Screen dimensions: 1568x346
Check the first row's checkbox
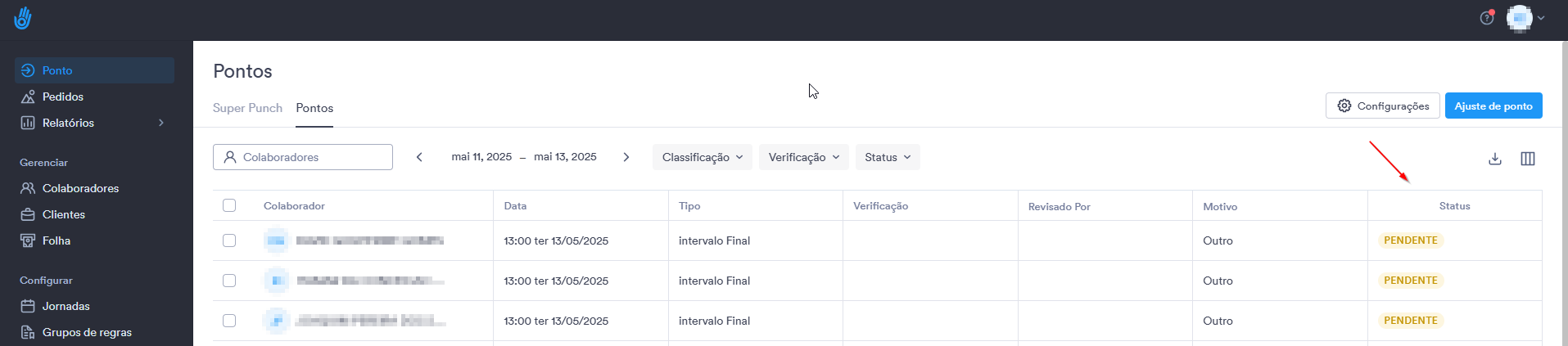tap(229, 240)
